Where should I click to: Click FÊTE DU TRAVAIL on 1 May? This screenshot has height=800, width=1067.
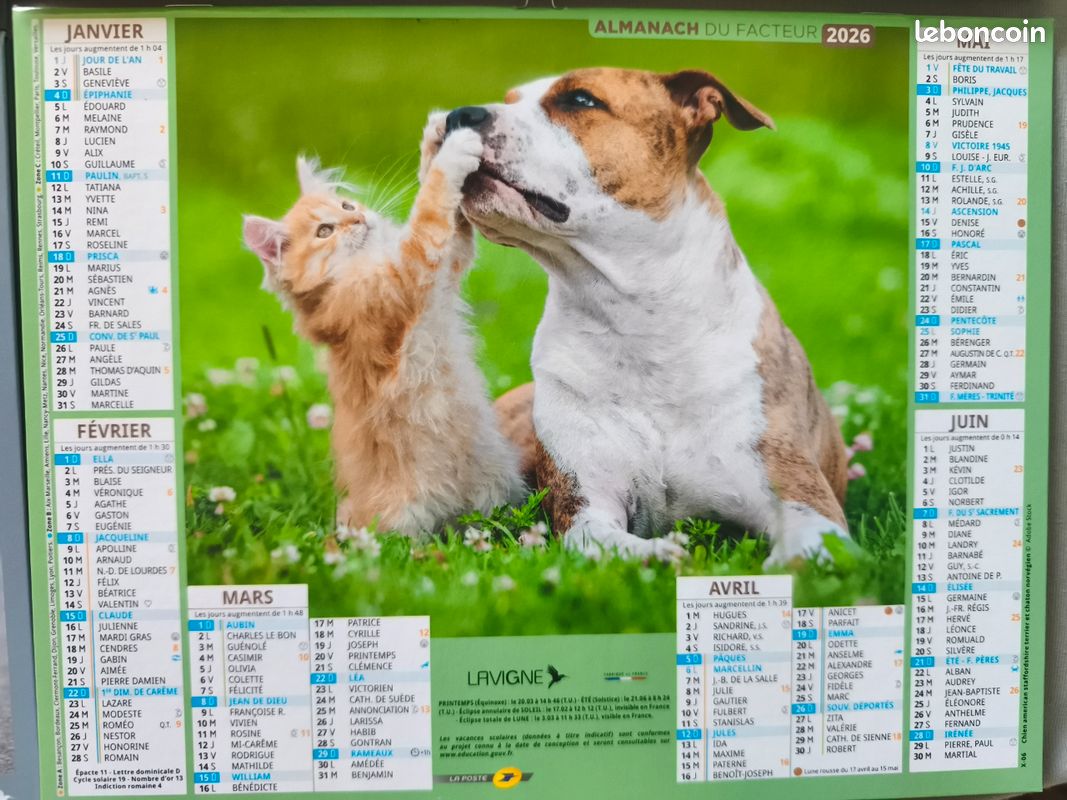(x=985, y=69)
